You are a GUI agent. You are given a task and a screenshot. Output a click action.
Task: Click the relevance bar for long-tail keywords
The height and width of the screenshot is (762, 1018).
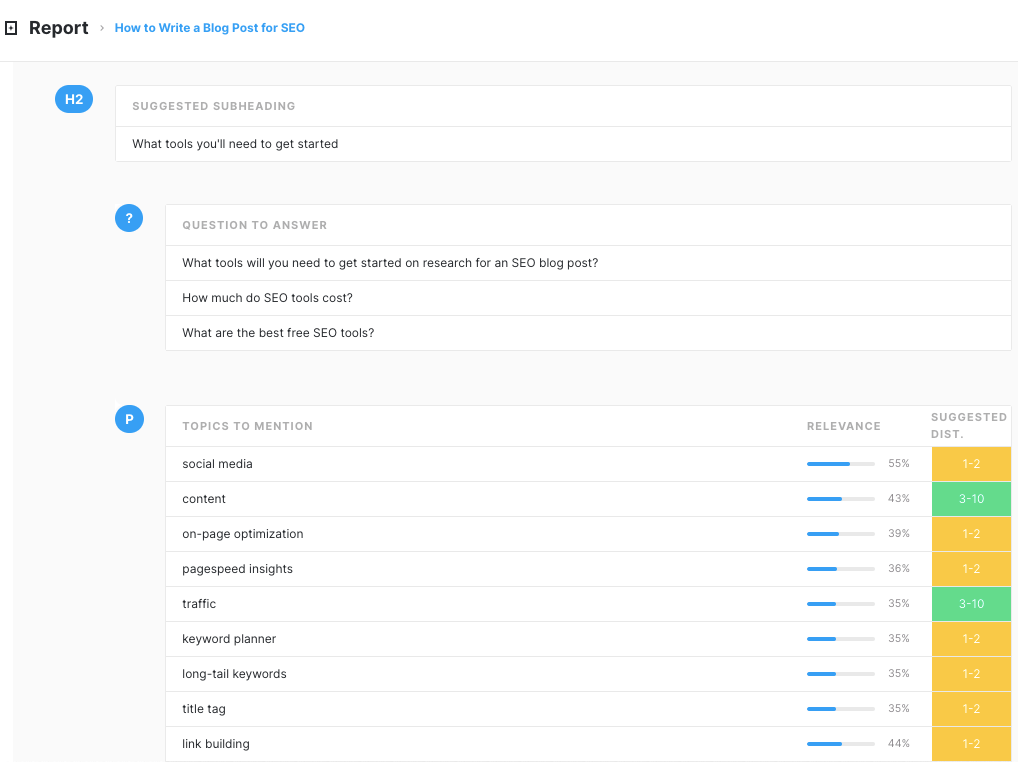840,674
